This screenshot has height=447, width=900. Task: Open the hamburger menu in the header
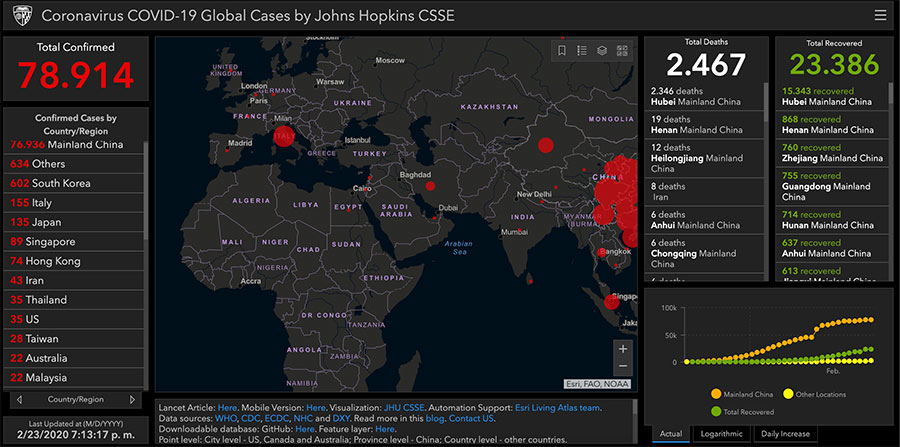tap(880, 15)
